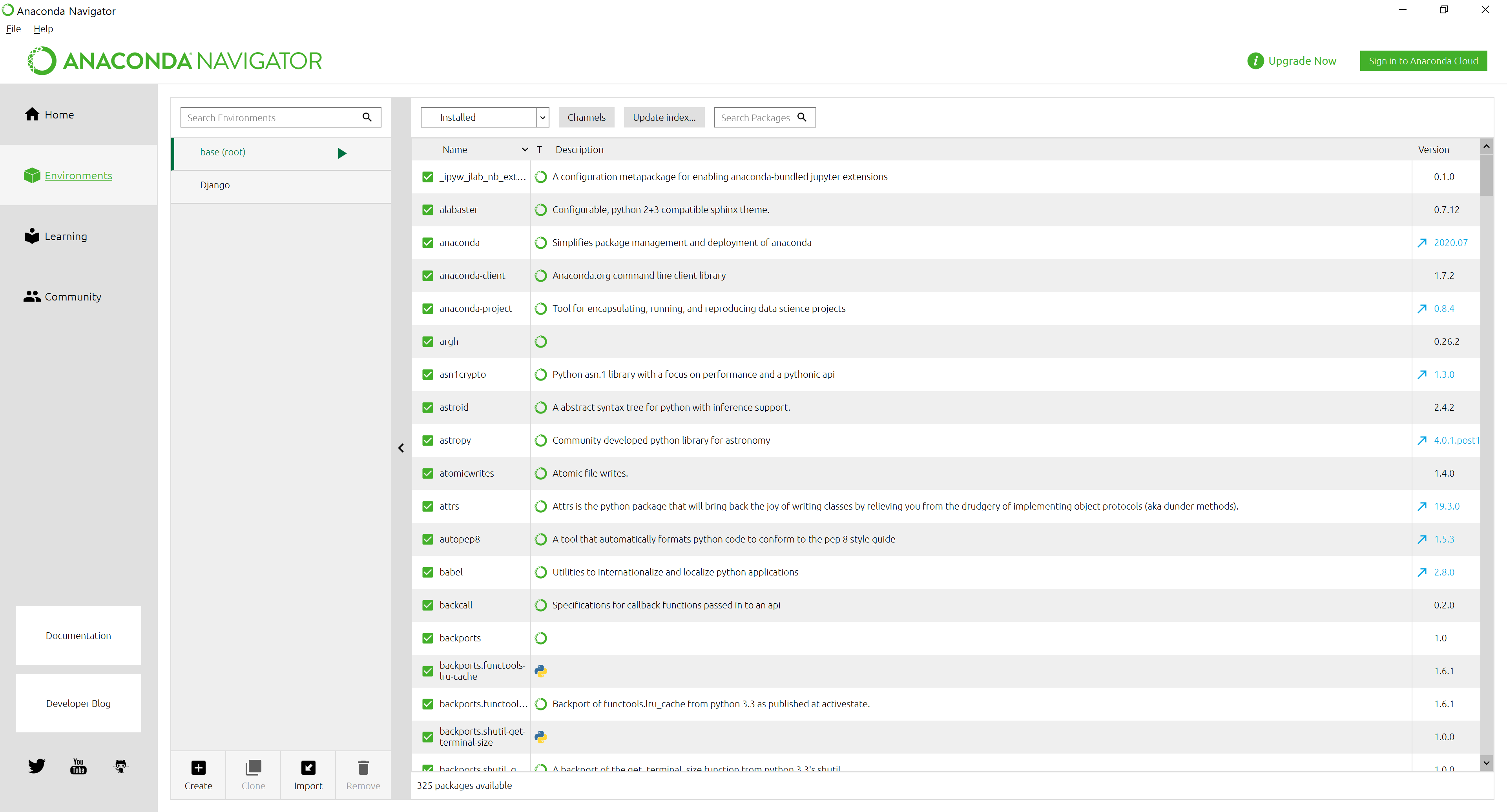Click the green play arrow on base (root)
This screenshot has height=812, width=1507.
pyautogui.click(x=342, y=153)
